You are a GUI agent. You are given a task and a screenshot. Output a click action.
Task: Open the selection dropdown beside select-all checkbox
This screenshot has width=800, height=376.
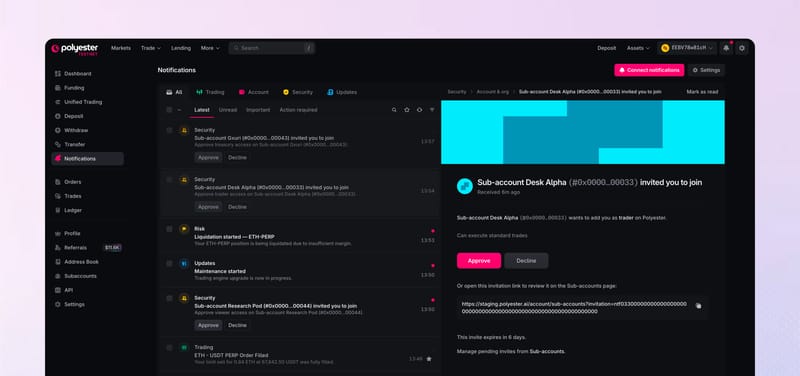click(179, 110)
